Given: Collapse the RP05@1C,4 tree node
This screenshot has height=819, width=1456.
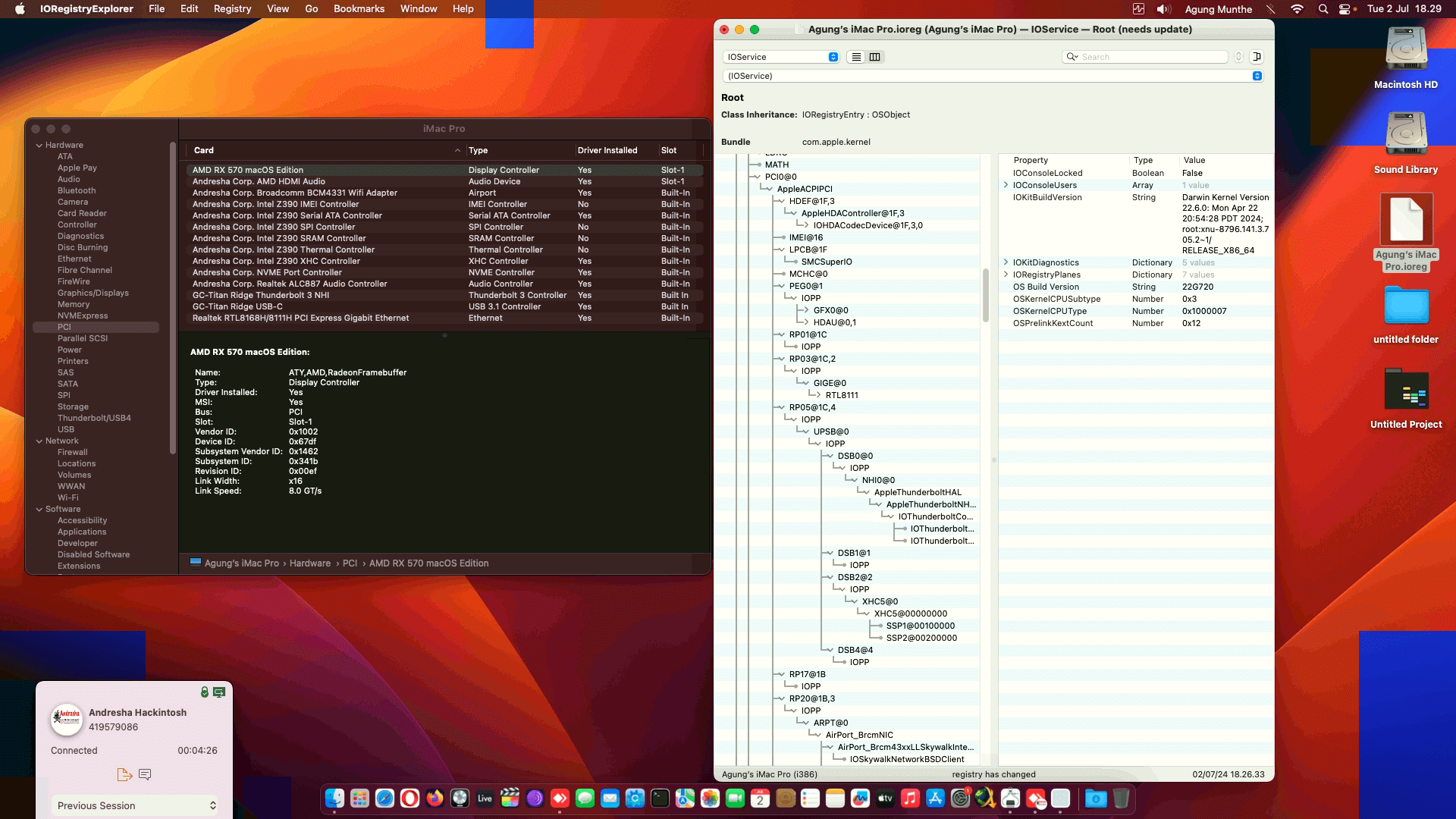Looking at the screenshot, I should click(x=780, y=407).
